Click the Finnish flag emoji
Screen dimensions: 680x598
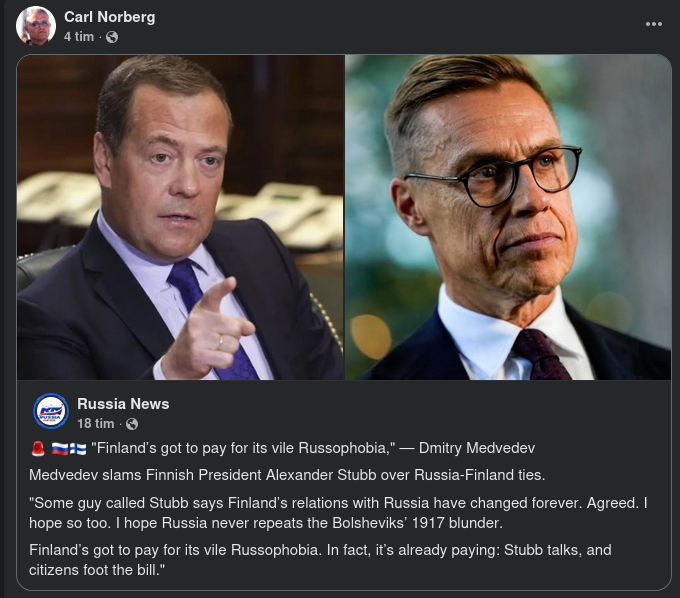[78, 449]
